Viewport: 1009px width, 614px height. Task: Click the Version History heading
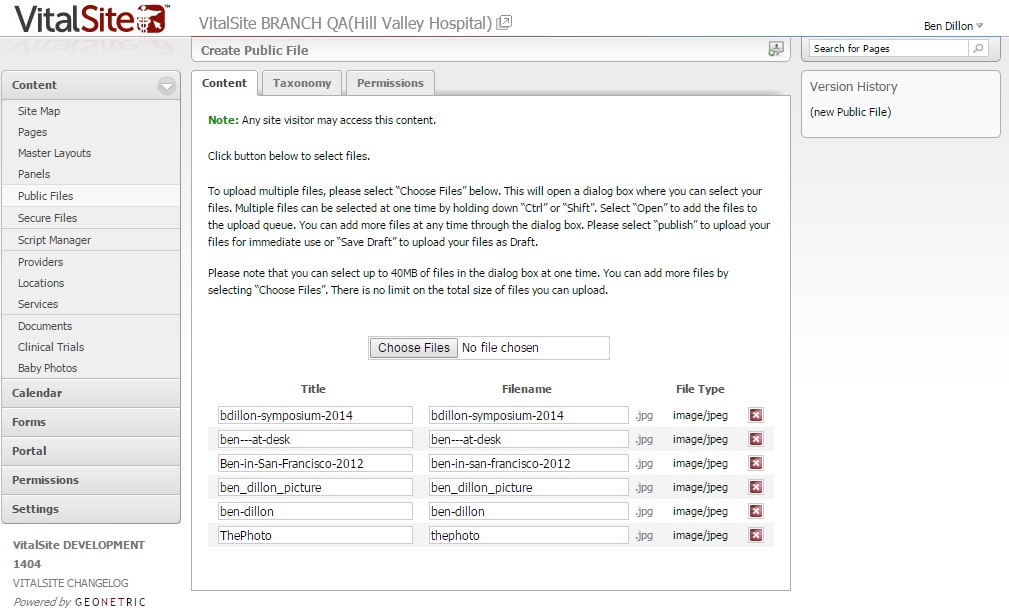pyautogui.click(x=853, y=86)
